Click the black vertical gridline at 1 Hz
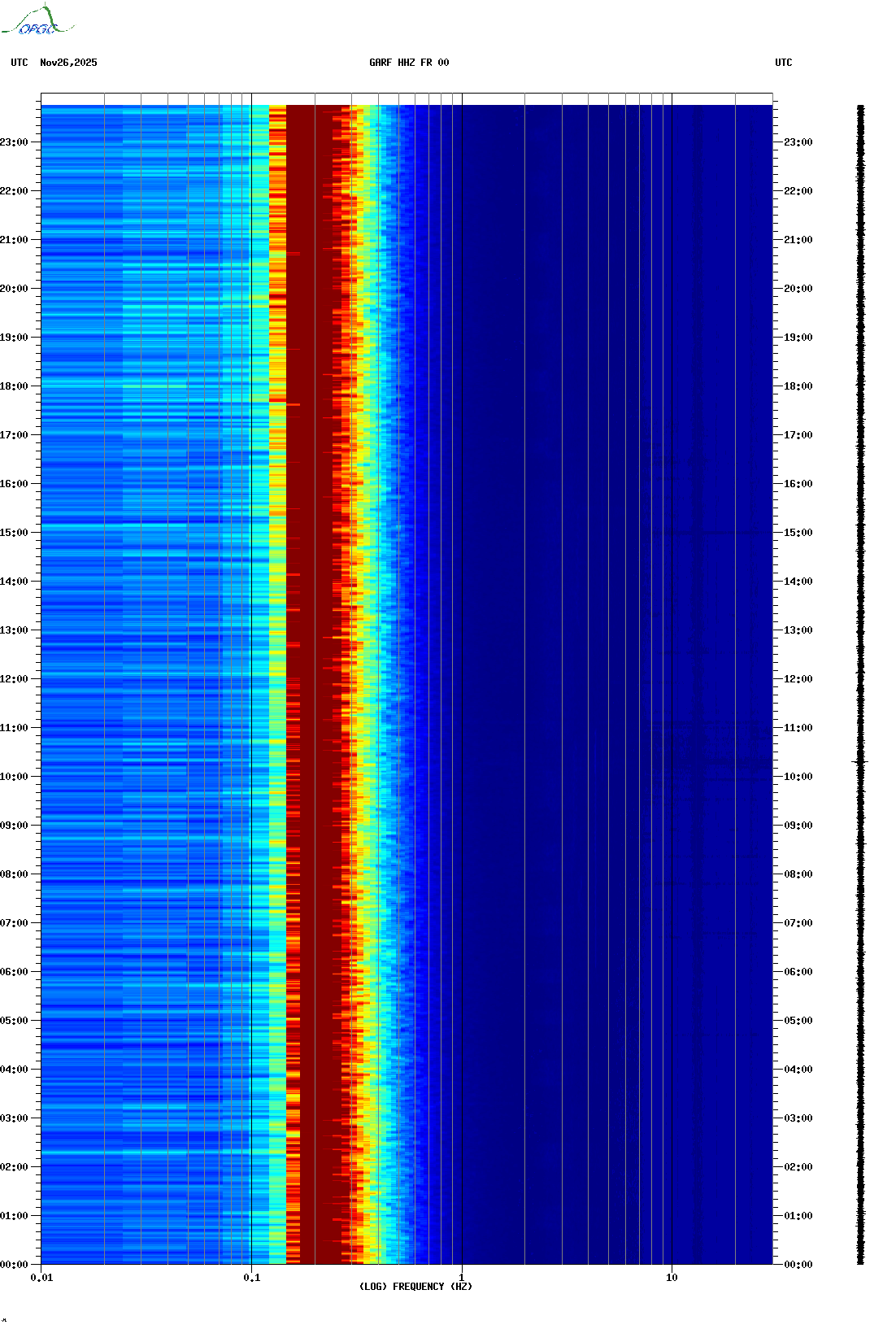This screenshot has height=1329, width=896. pos(462,651)
